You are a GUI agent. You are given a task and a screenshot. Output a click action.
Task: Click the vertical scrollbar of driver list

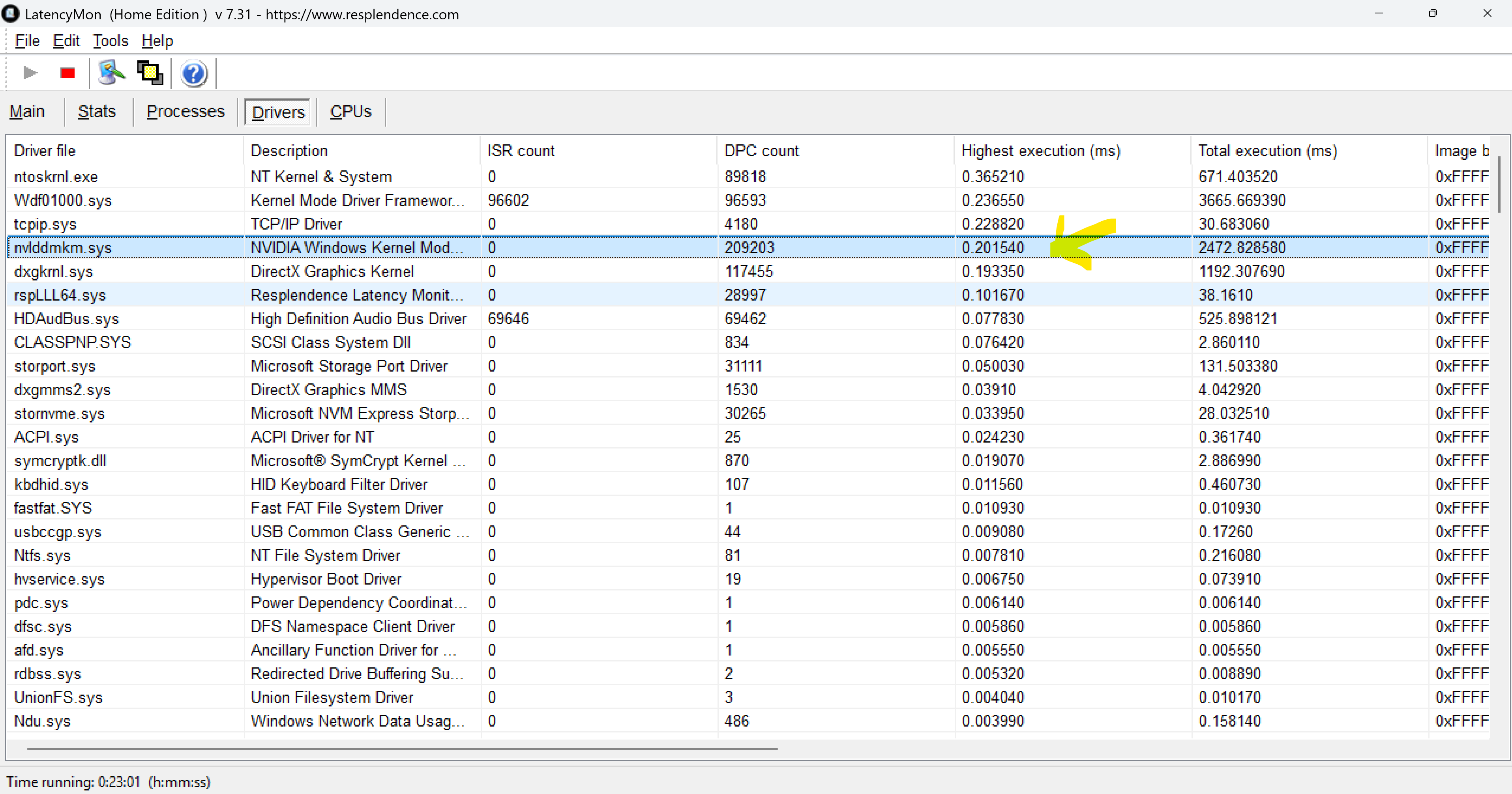[1499, 185]
